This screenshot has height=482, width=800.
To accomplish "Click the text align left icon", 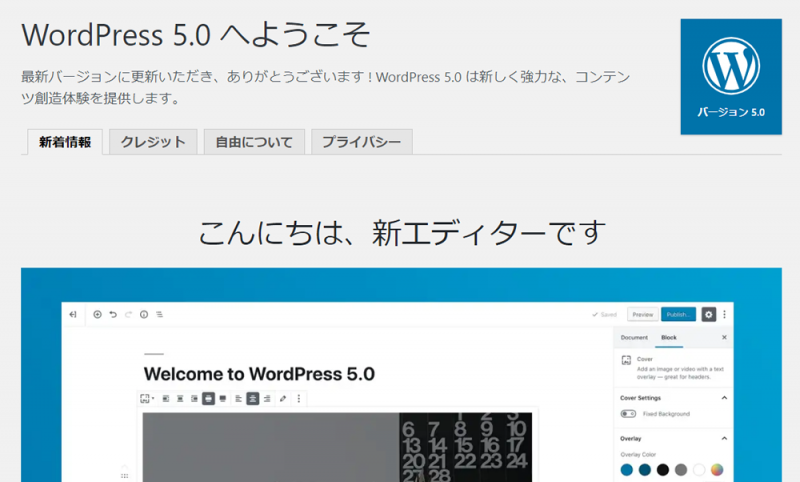I will click(x=238, y=399).
